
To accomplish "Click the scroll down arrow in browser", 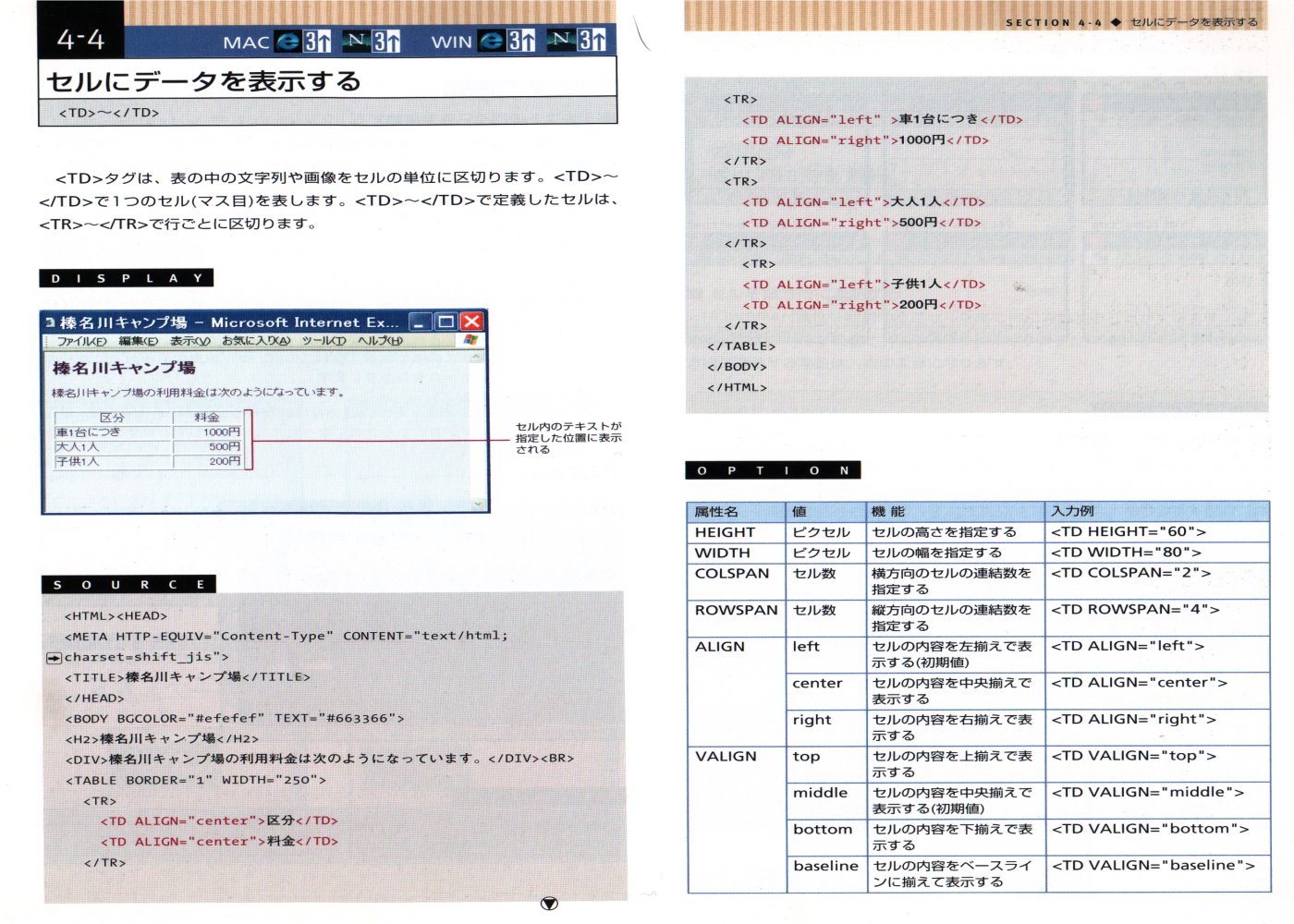I will (478, 505).
